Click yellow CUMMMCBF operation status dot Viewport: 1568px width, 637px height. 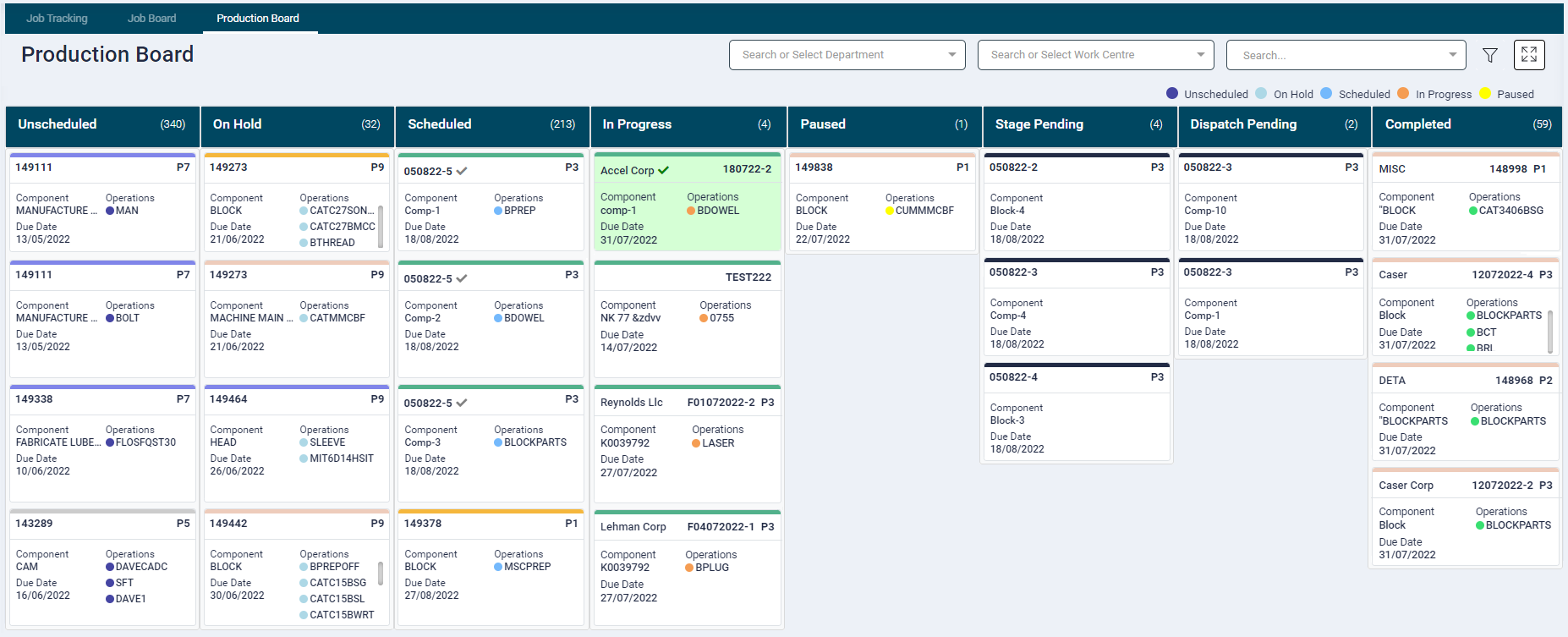(890, 211)
